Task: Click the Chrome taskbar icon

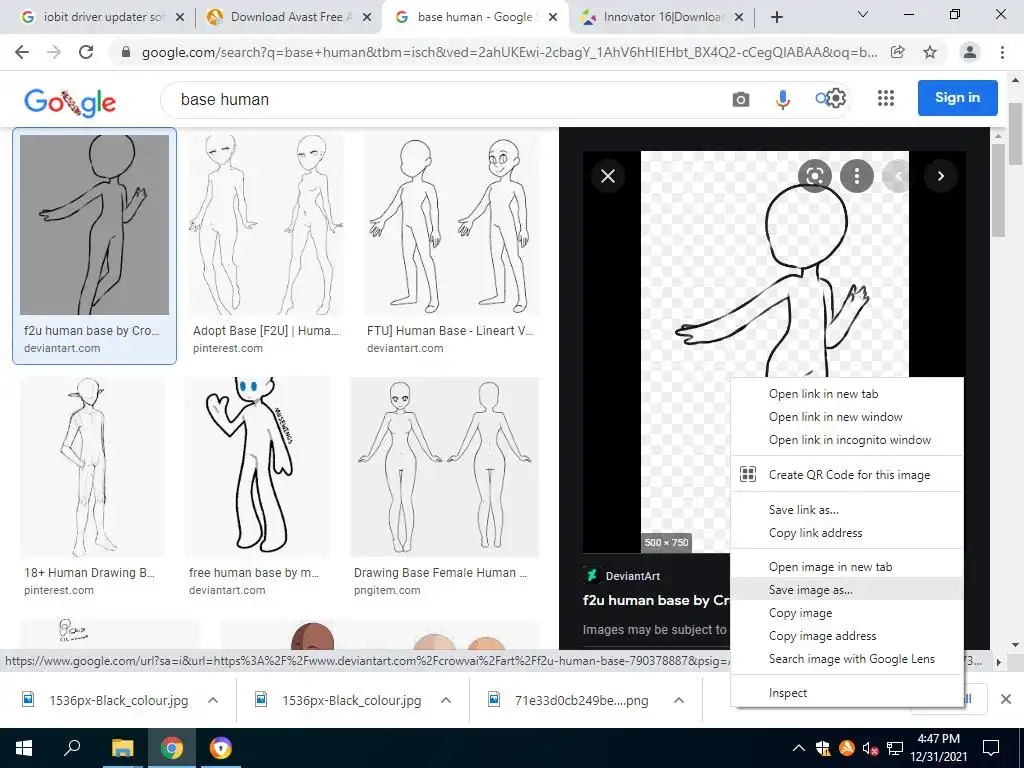Action: [x=172, y=748]
